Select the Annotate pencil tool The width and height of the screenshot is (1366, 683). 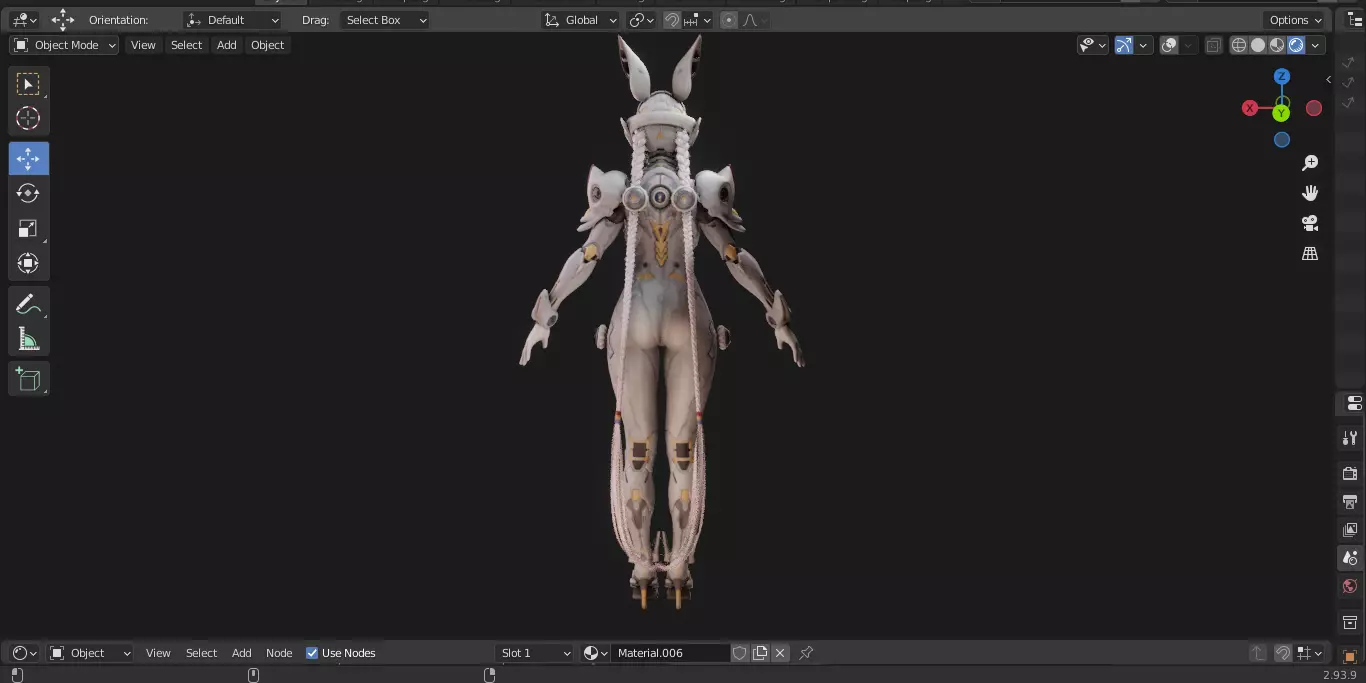coord(28,304)
